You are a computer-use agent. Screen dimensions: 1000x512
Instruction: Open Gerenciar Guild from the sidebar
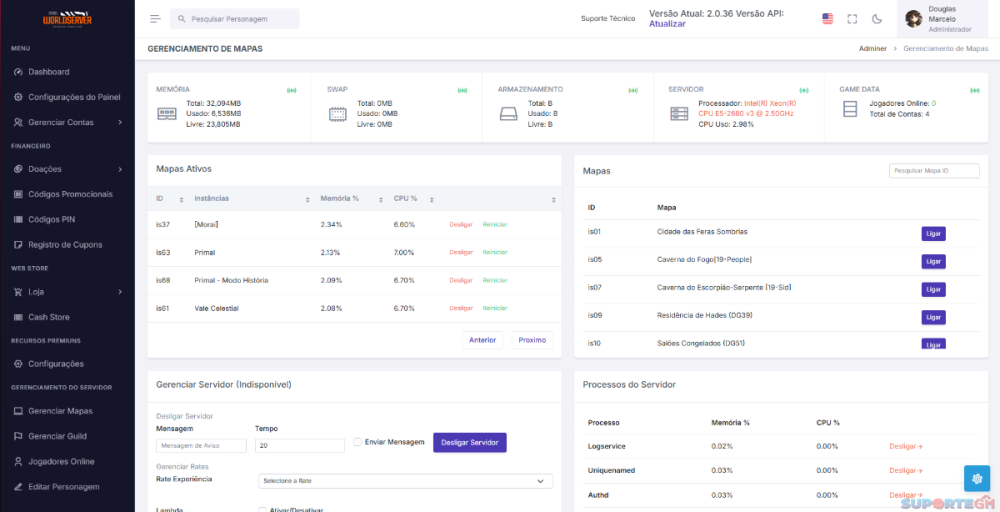[x=57, y=436]
